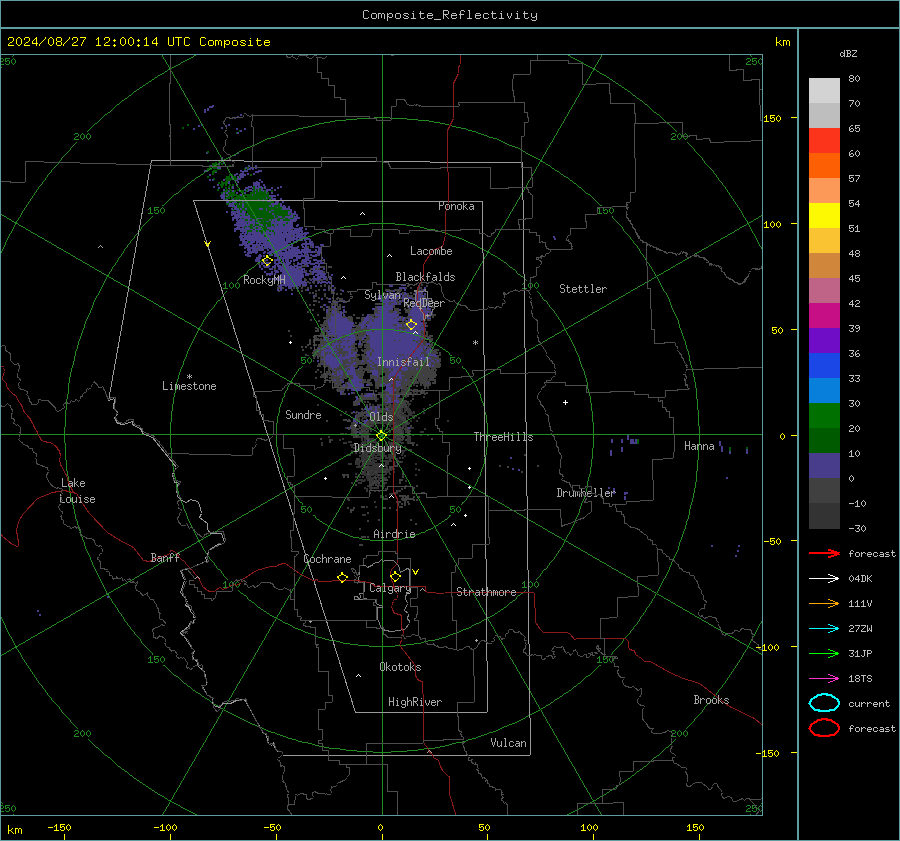Click the ThreeHills label
This screenshot has height=841, width=900.
(503, 437)
